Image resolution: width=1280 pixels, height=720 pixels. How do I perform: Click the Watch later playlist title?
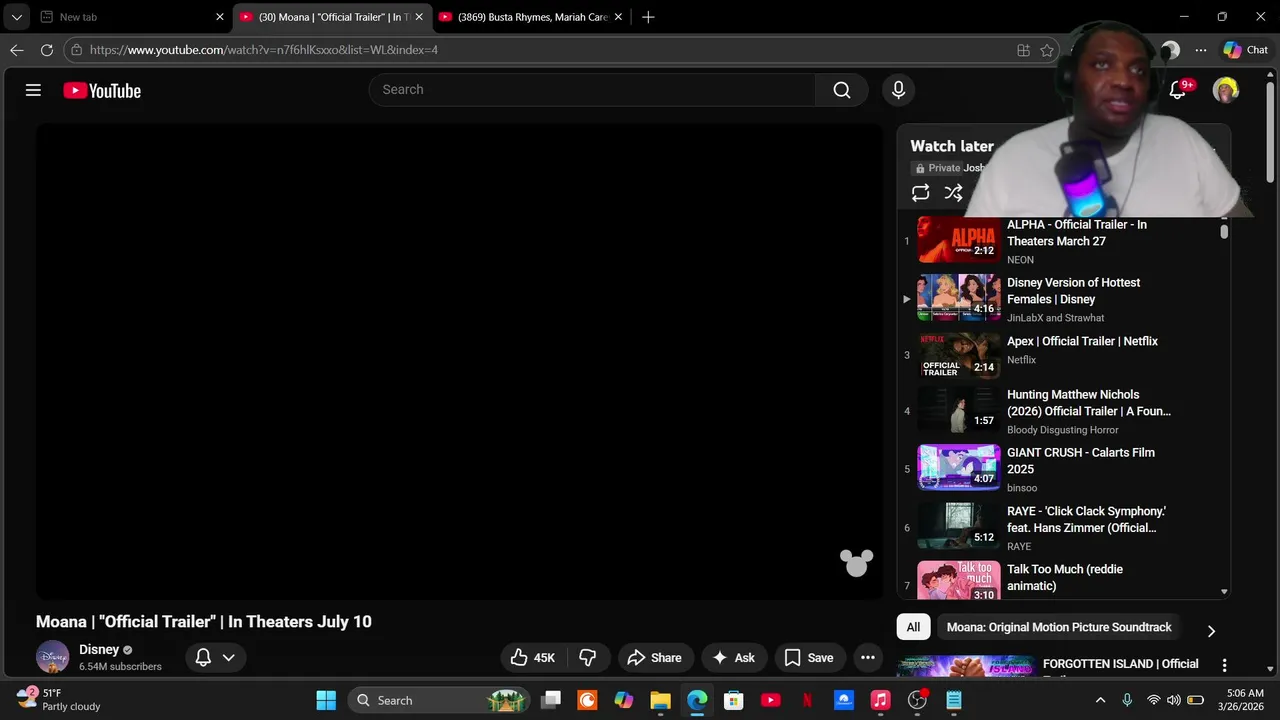tap(952, 146)
